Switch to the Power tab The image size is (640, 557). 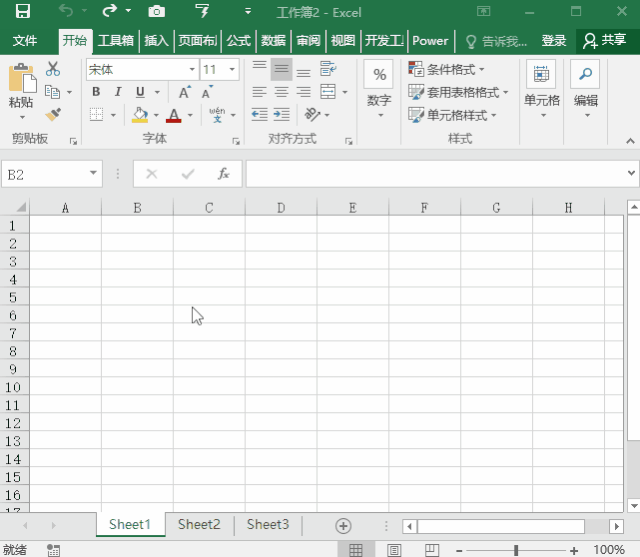(x=430, y=40)
